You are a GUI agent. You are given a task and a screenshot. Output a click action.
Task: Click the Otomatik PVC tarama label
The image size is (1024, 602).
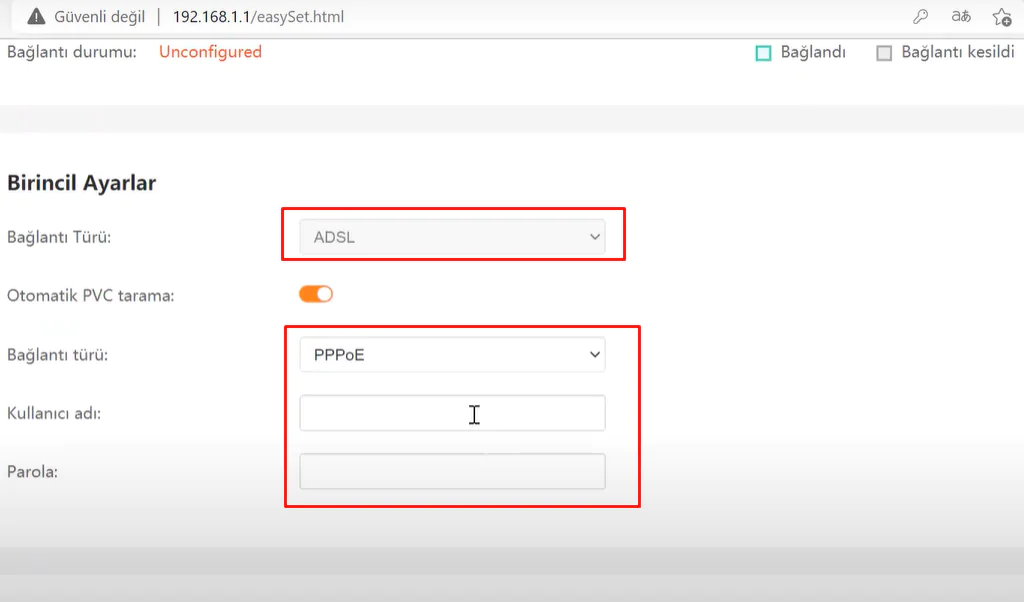pos(91,296)
